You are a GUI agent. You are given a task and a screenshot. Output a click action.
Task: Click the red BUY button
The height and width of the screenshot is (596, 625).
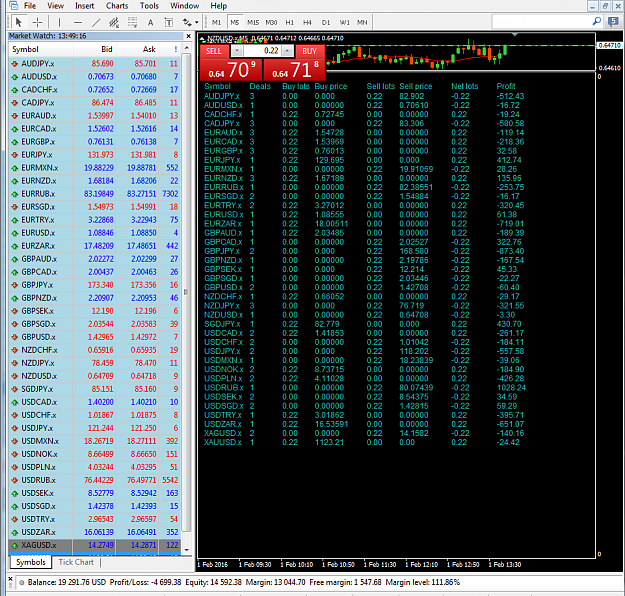tap(310, 51)
